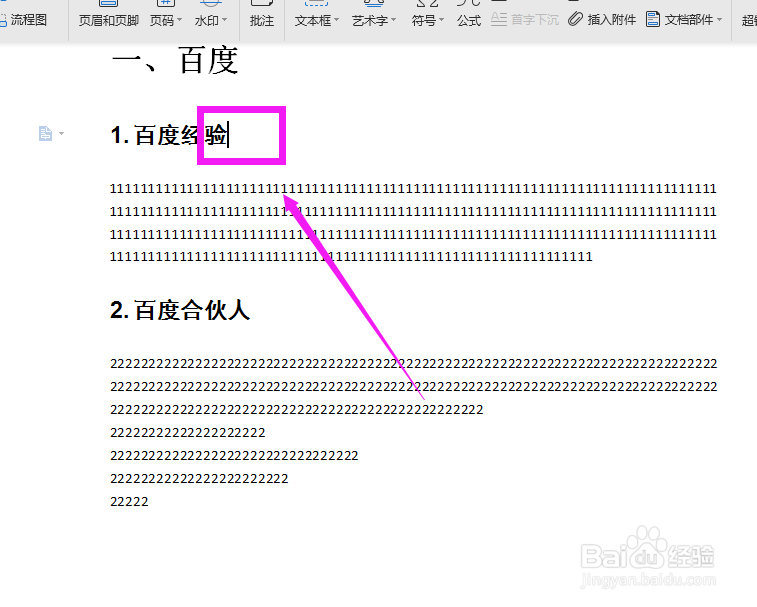Viewport: 757px width, 607px height.
Task: Expand the 符号 dropdown arrow
Action: point(441,20)
